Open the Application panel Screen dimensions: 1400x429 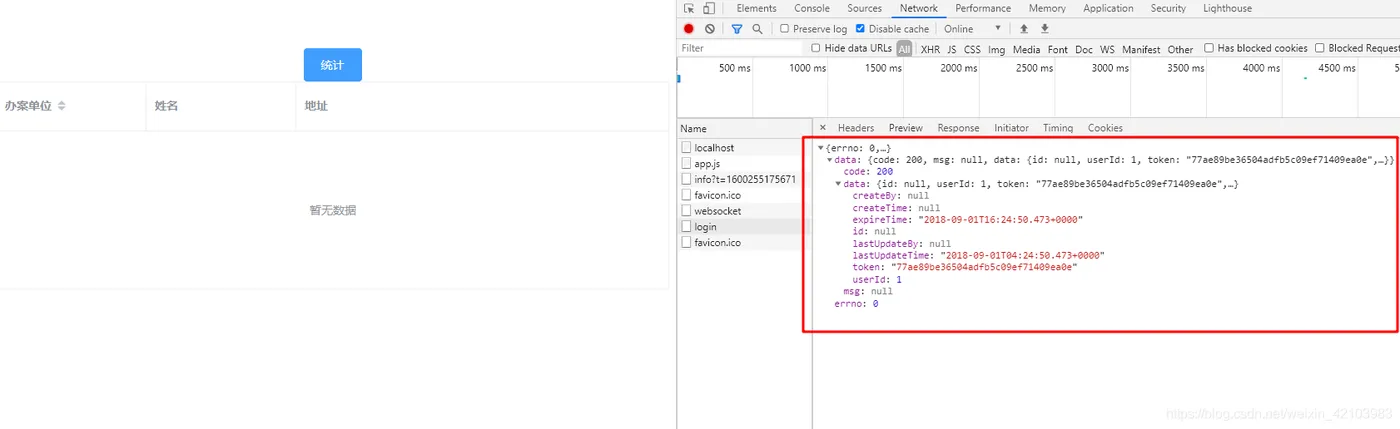tap(1108, 8)
